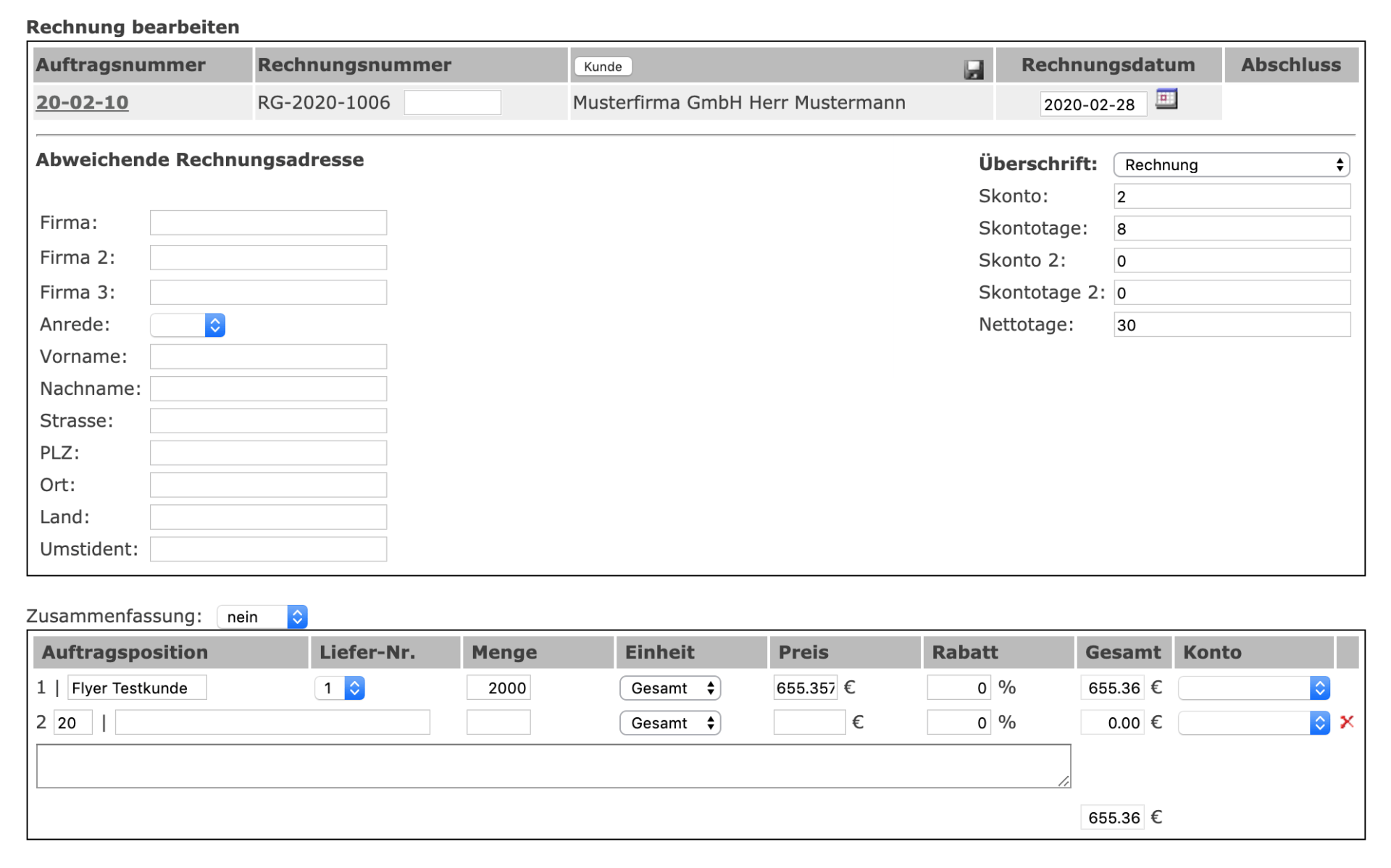The height and width of the screenshot is (868, 1391).
Task: Click the Firma input field
Action: (268, 222)
